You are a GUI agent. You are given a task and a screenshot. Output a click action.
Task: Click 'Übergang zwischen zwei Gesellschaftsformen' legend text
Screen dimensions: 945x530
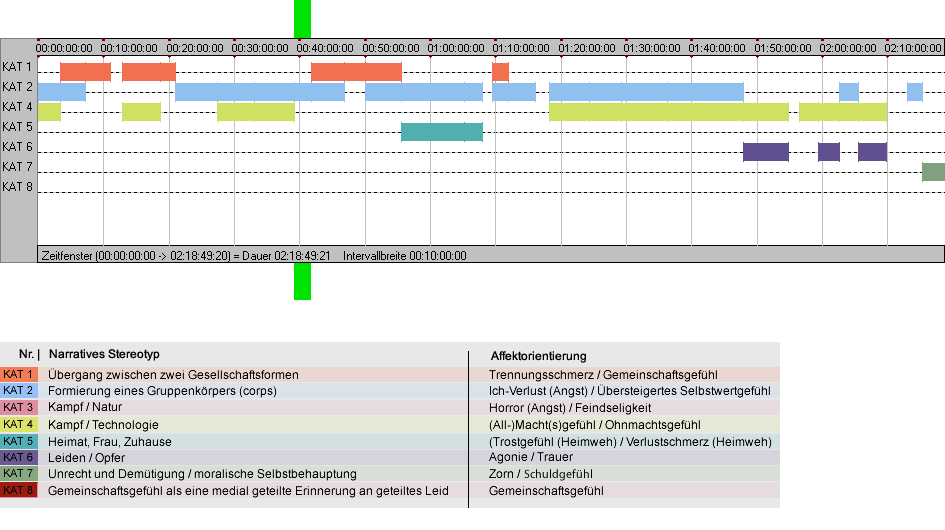(x=174, y=375)
